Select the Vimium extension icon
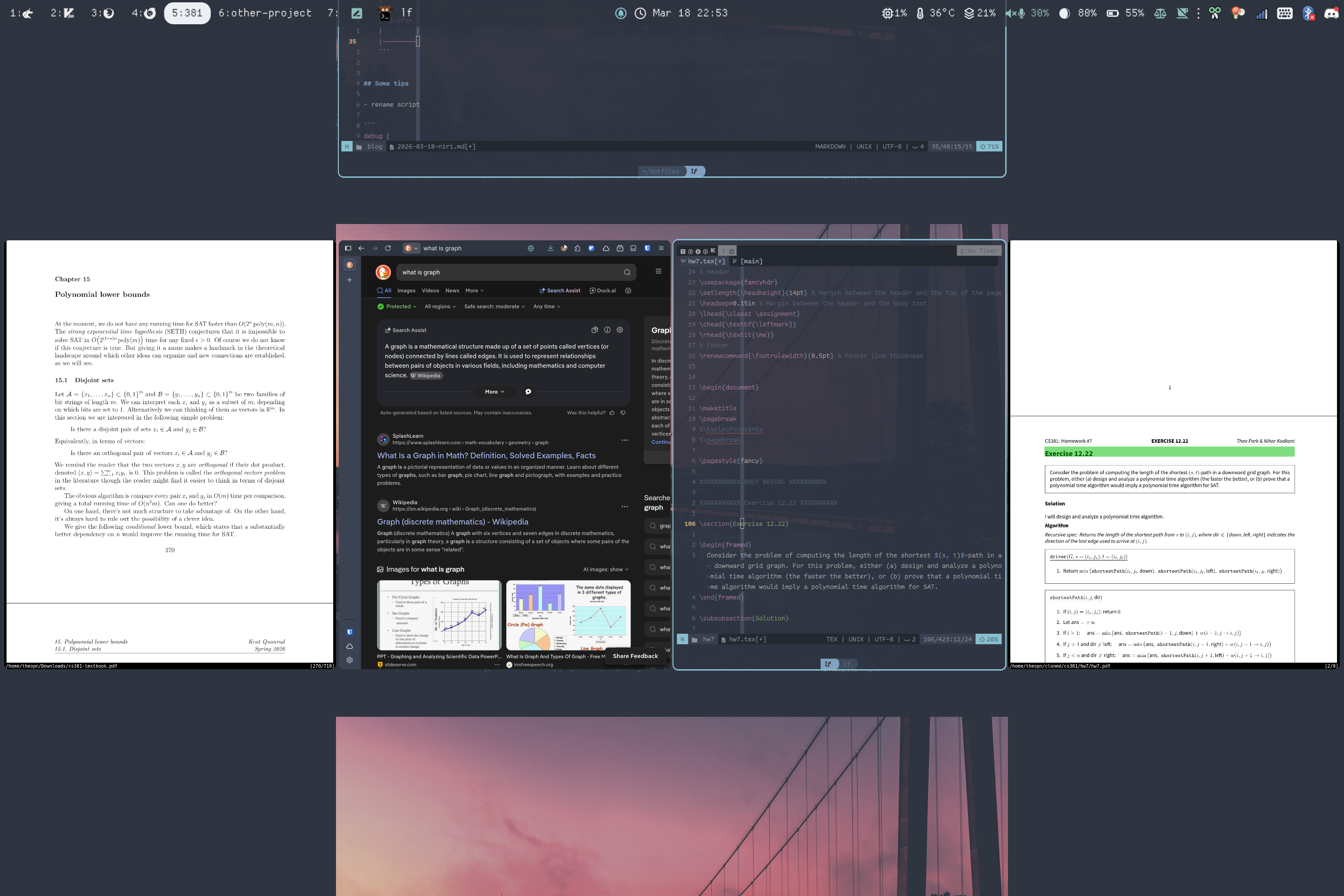1344x896 pixels. 591,248
